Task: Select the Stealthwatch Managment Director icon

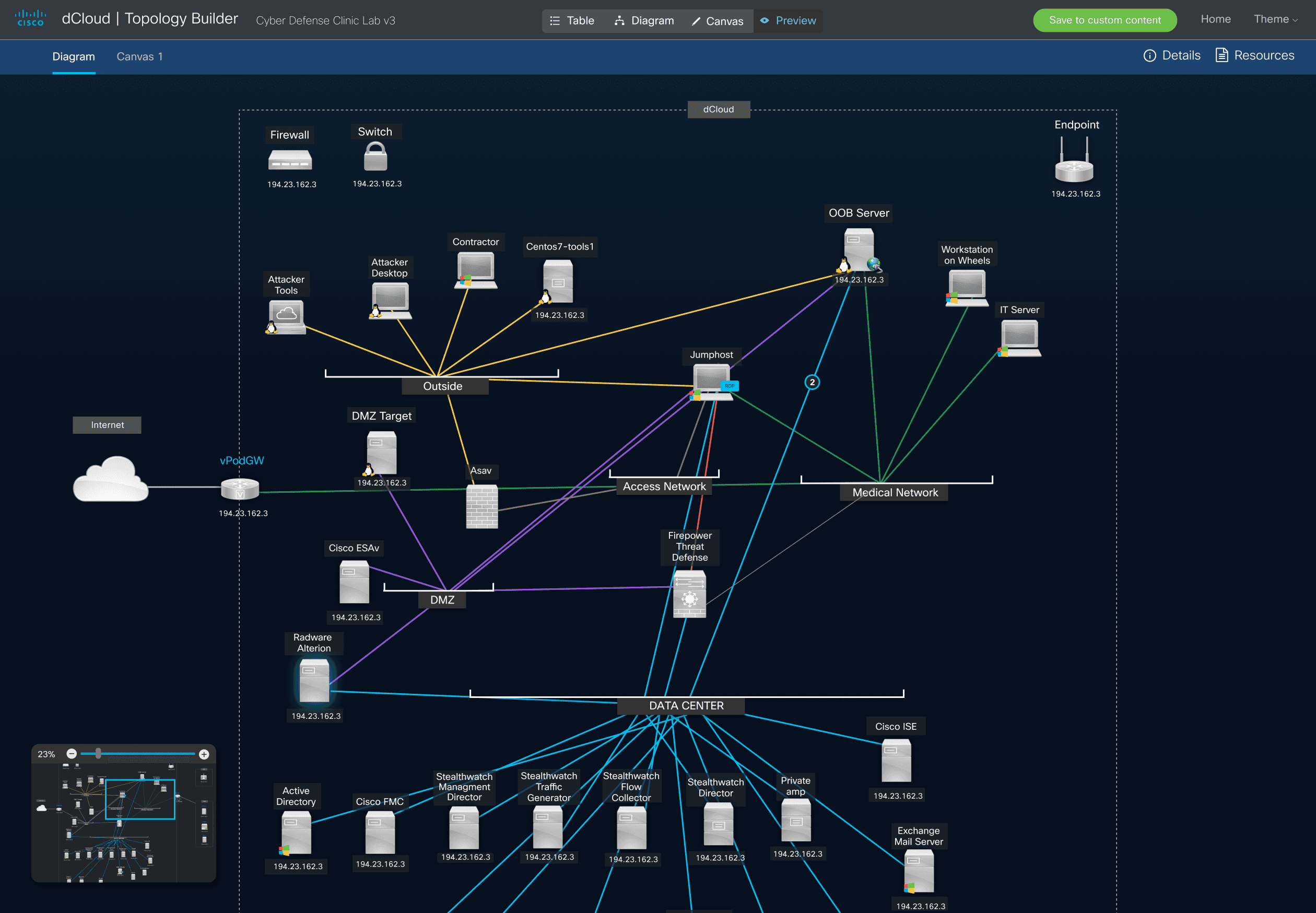Action: [463, 828]
